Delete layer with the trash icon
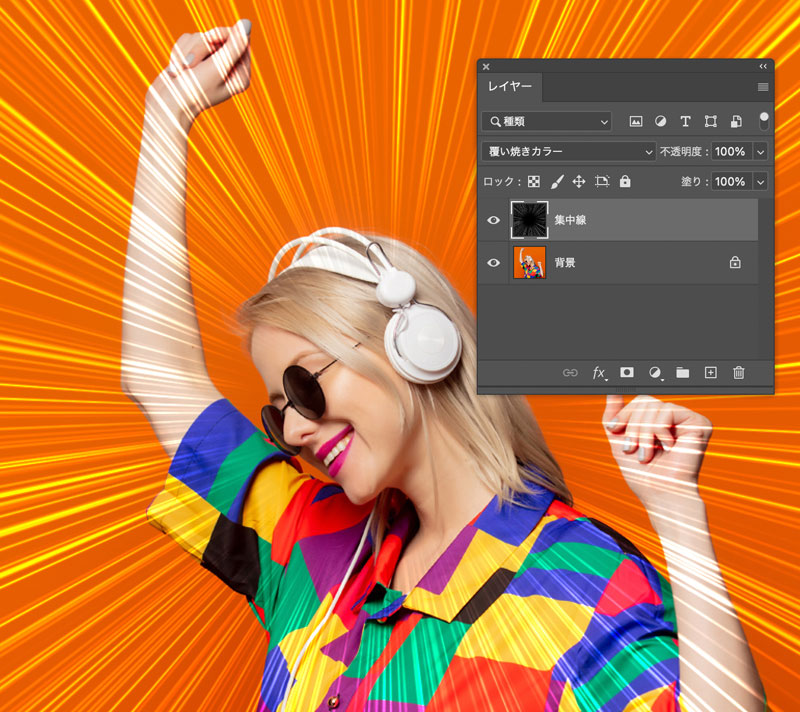800x712 pixels. coord(738,372)
